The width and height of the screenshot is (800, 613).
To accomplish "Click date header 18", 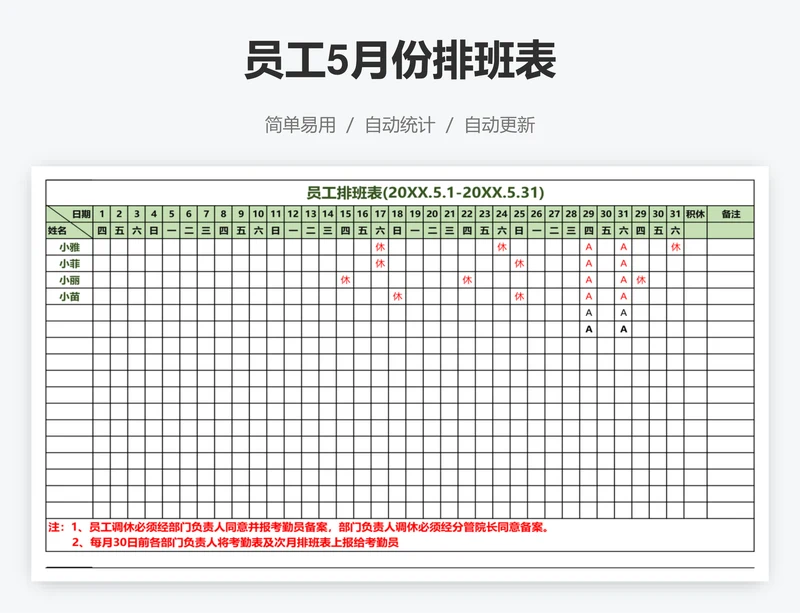I will 397,214.
